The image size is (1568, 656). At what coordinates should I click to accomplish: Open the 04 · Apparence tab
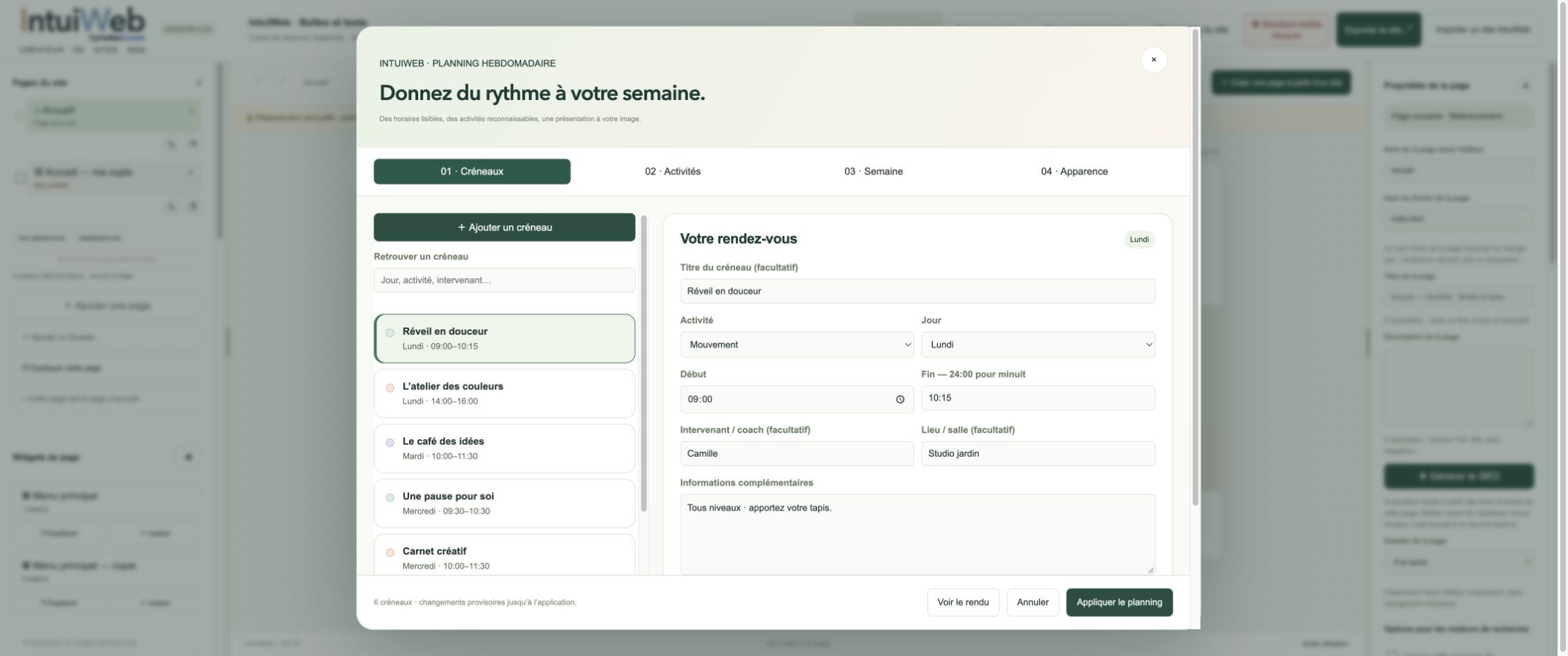click(x=1074, y=172)
